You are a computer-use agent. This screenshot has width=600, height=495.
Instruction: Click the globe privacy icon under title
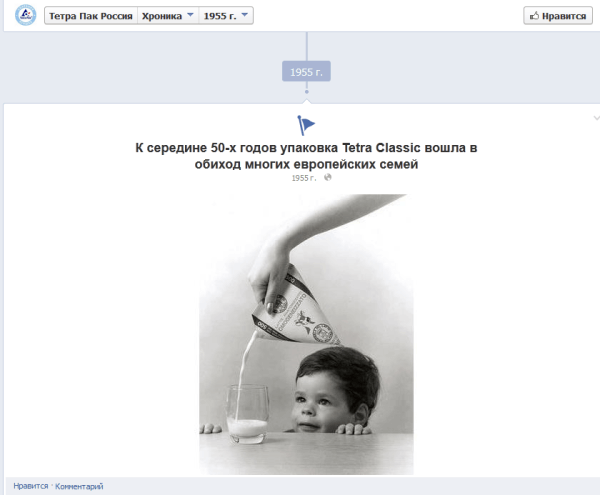[x=327, y=177]
